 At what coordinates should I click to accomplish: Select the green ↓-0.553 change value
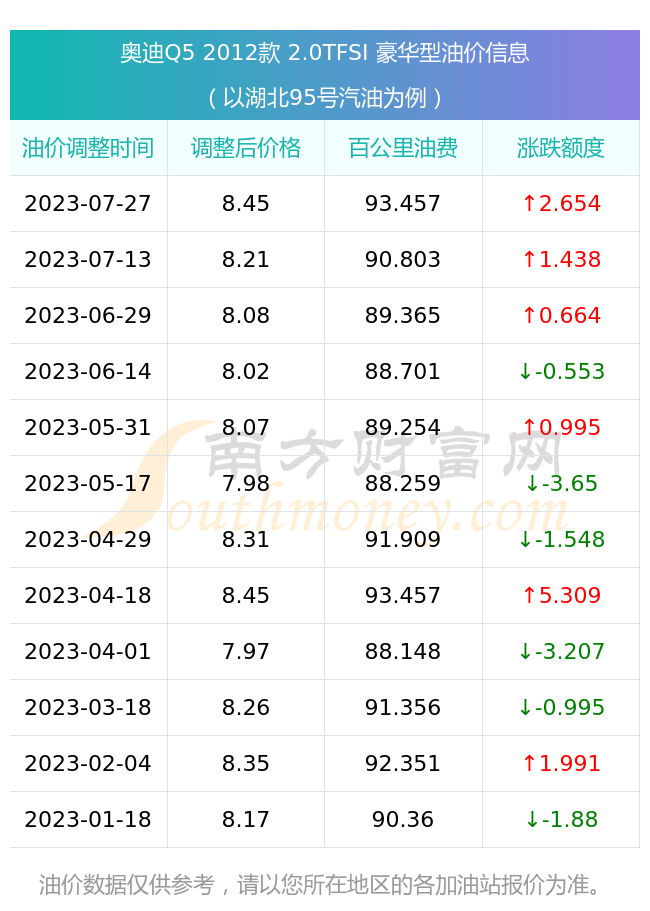pos(561,372)
